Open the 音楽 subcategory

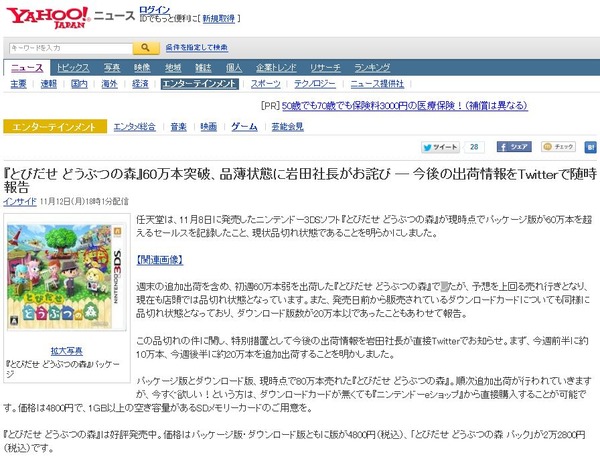click(178, 127)
